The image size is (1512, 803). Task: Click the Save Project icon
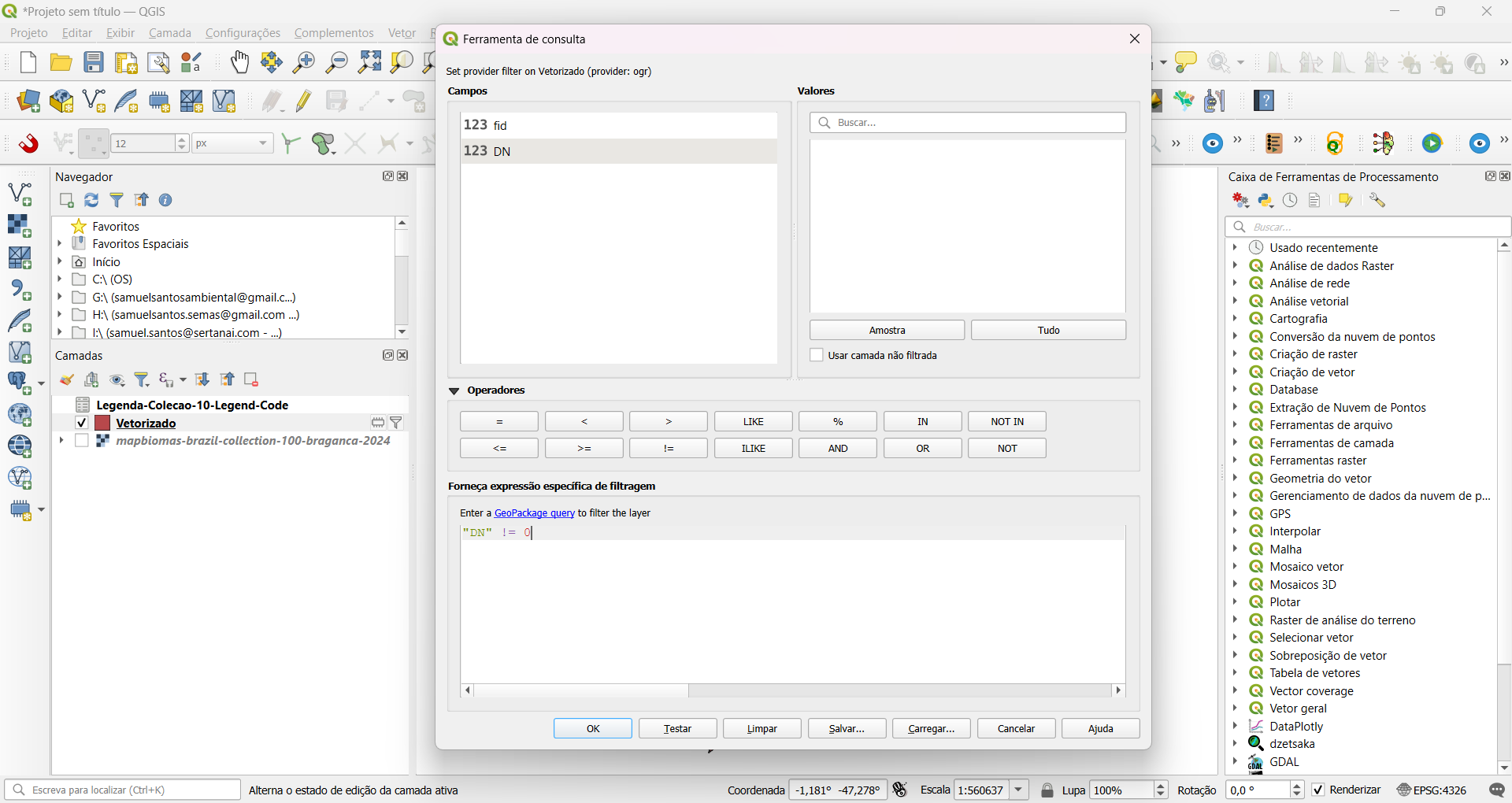click(94, 62)
